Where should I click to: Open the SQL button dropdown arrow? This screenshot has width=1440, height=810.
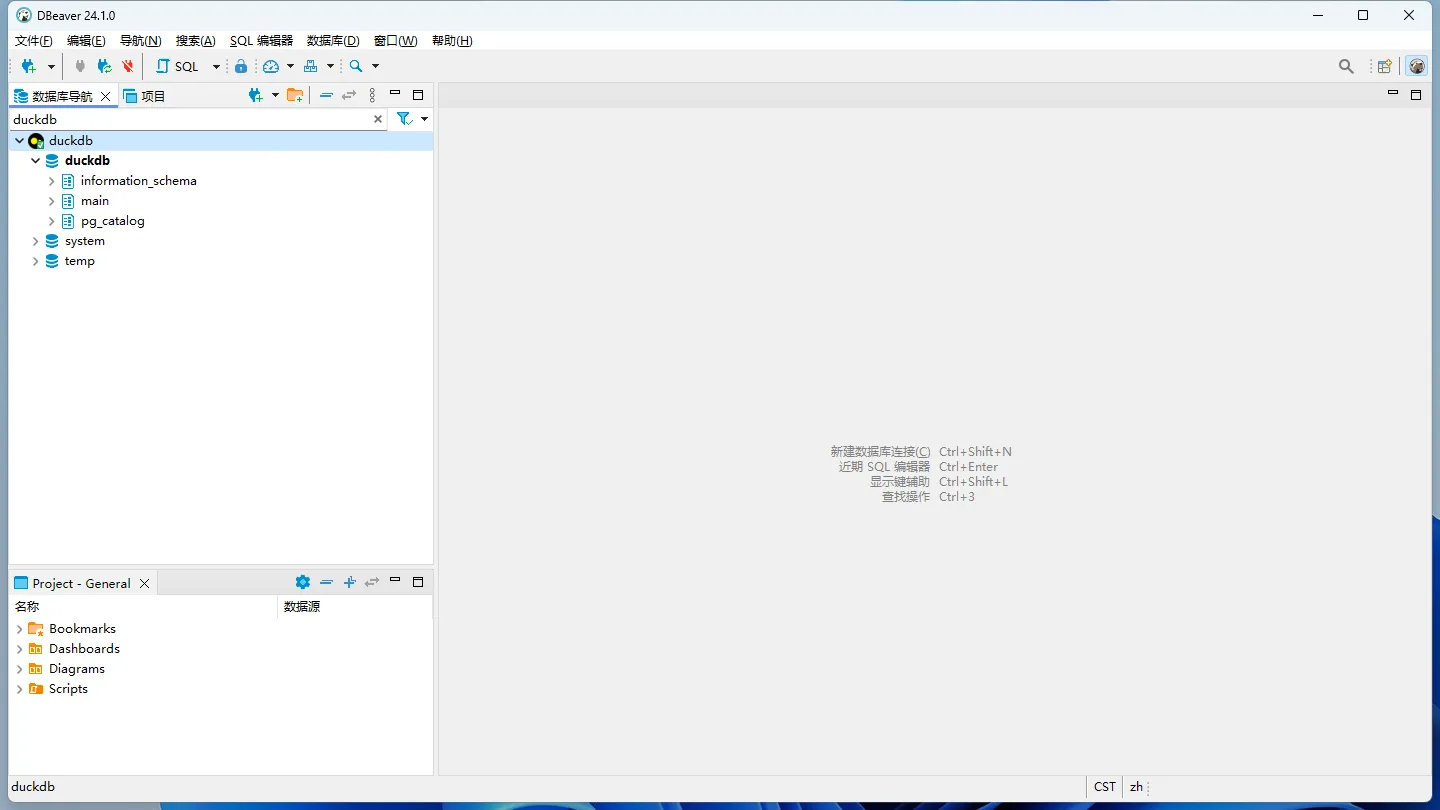[216, 67]
